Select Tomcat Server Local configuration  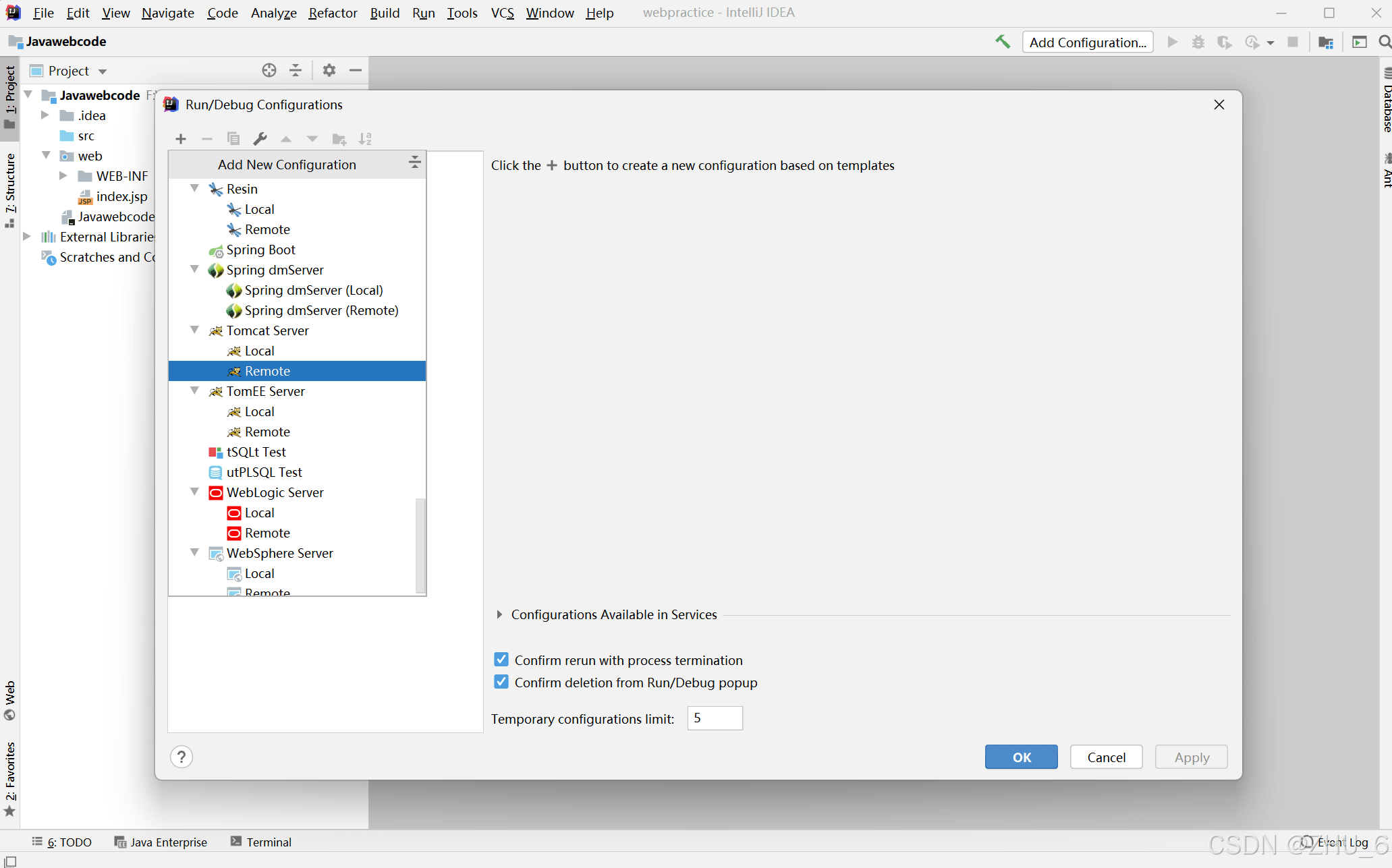point(297,351)
